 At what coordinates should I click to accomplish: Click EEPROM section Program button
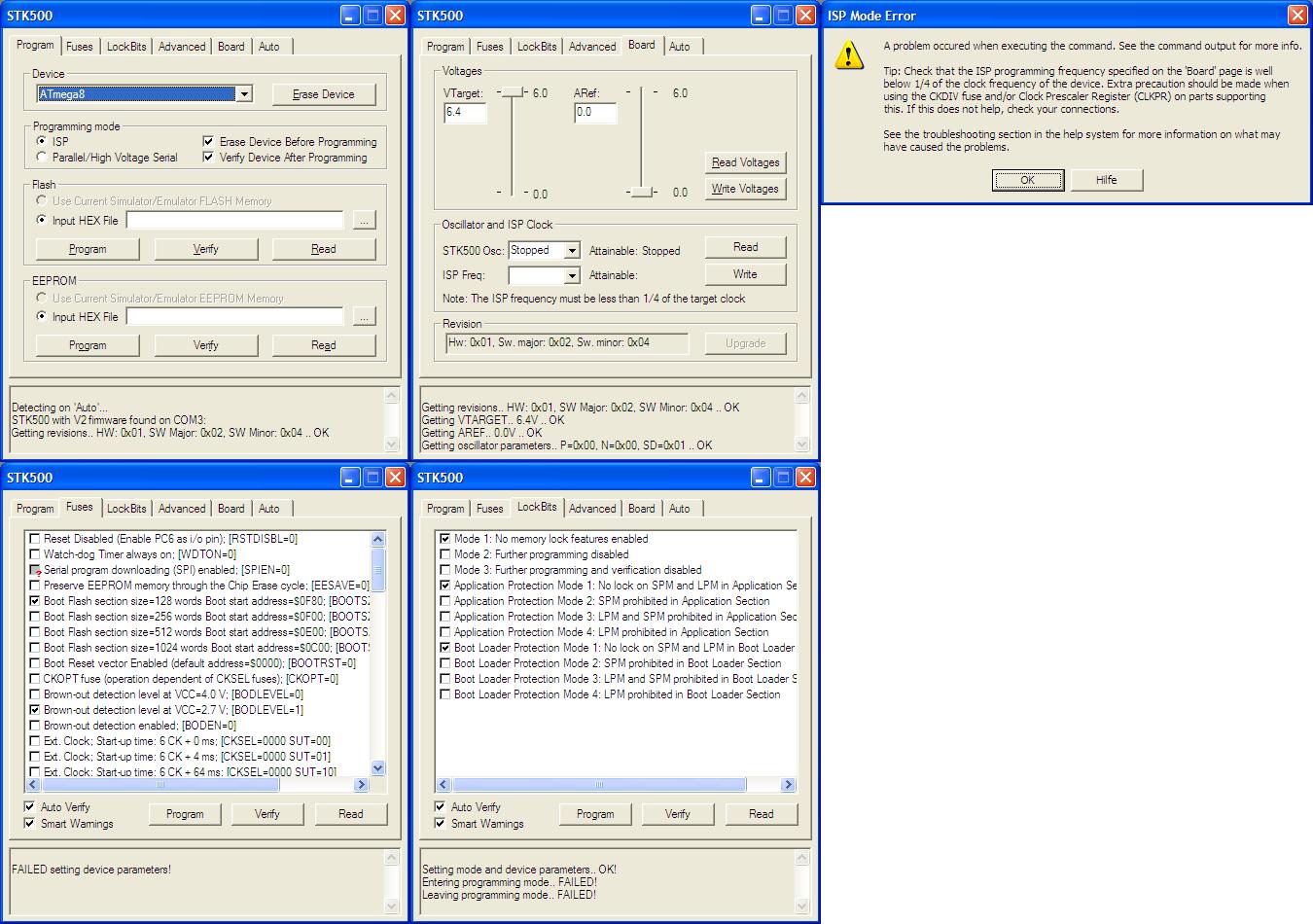(88, 345)
